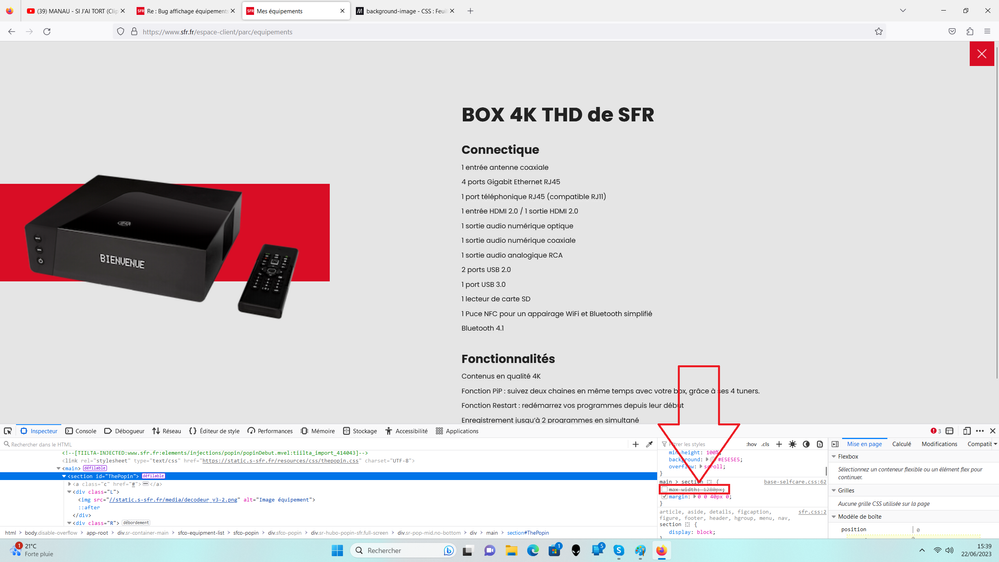The height and width of the screenshot is (562, 999).
Task: Click the Rechercher dans le HTML field
Action: pos(315,444)
